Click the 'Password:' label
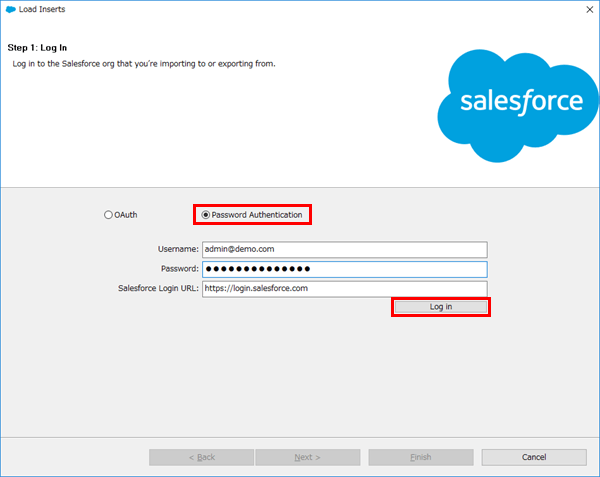The image size is (600, 477). pos(180,269)
